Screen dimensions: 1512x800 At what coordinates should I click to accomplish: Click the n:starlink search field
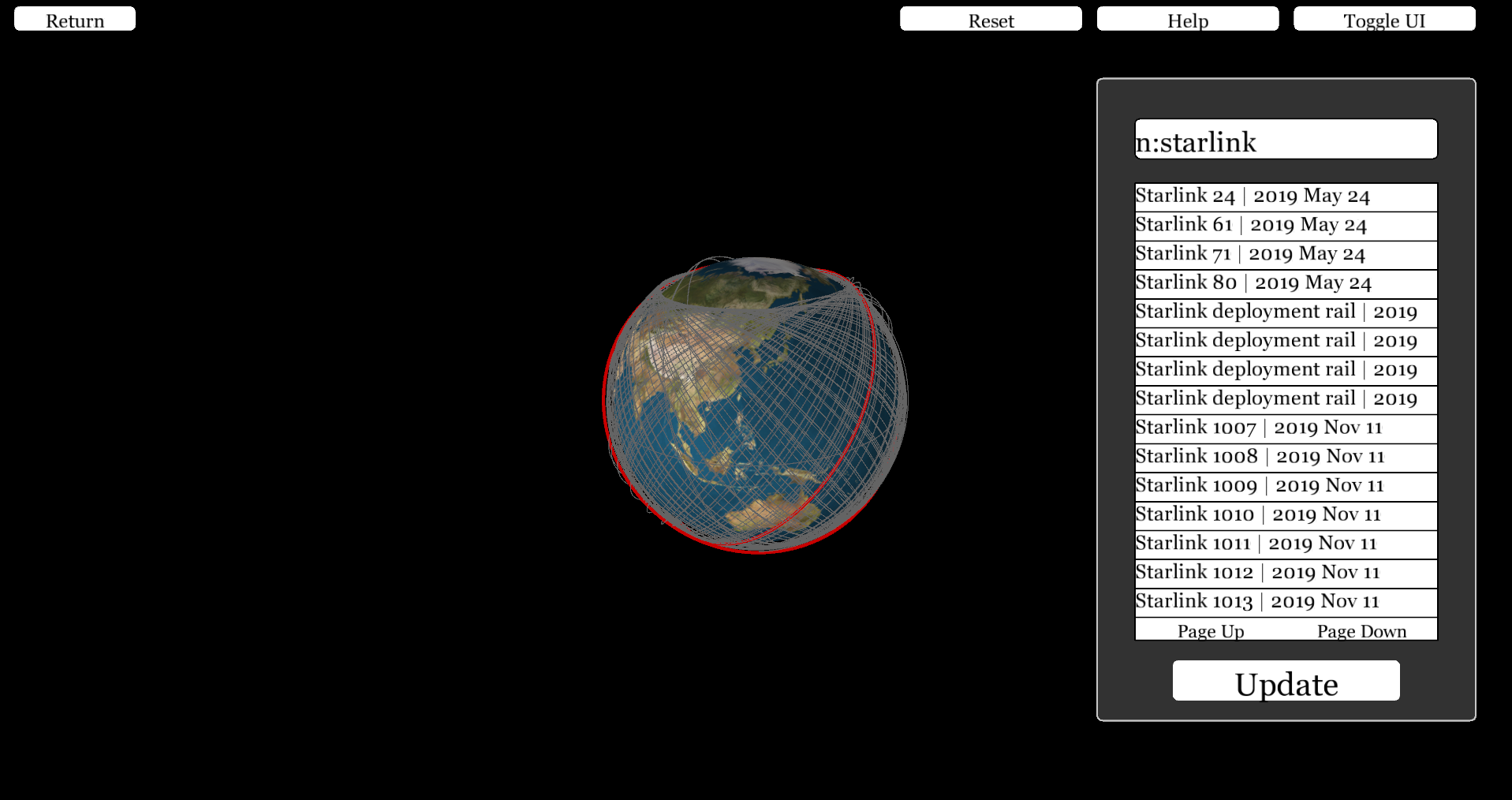coord(1286,139)
